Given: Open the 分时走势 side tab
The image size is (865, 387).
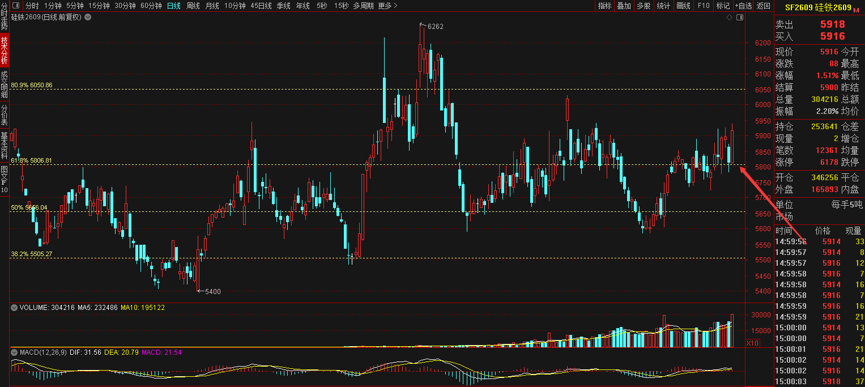Looking at the screenshot, I should tap(4, 17).
